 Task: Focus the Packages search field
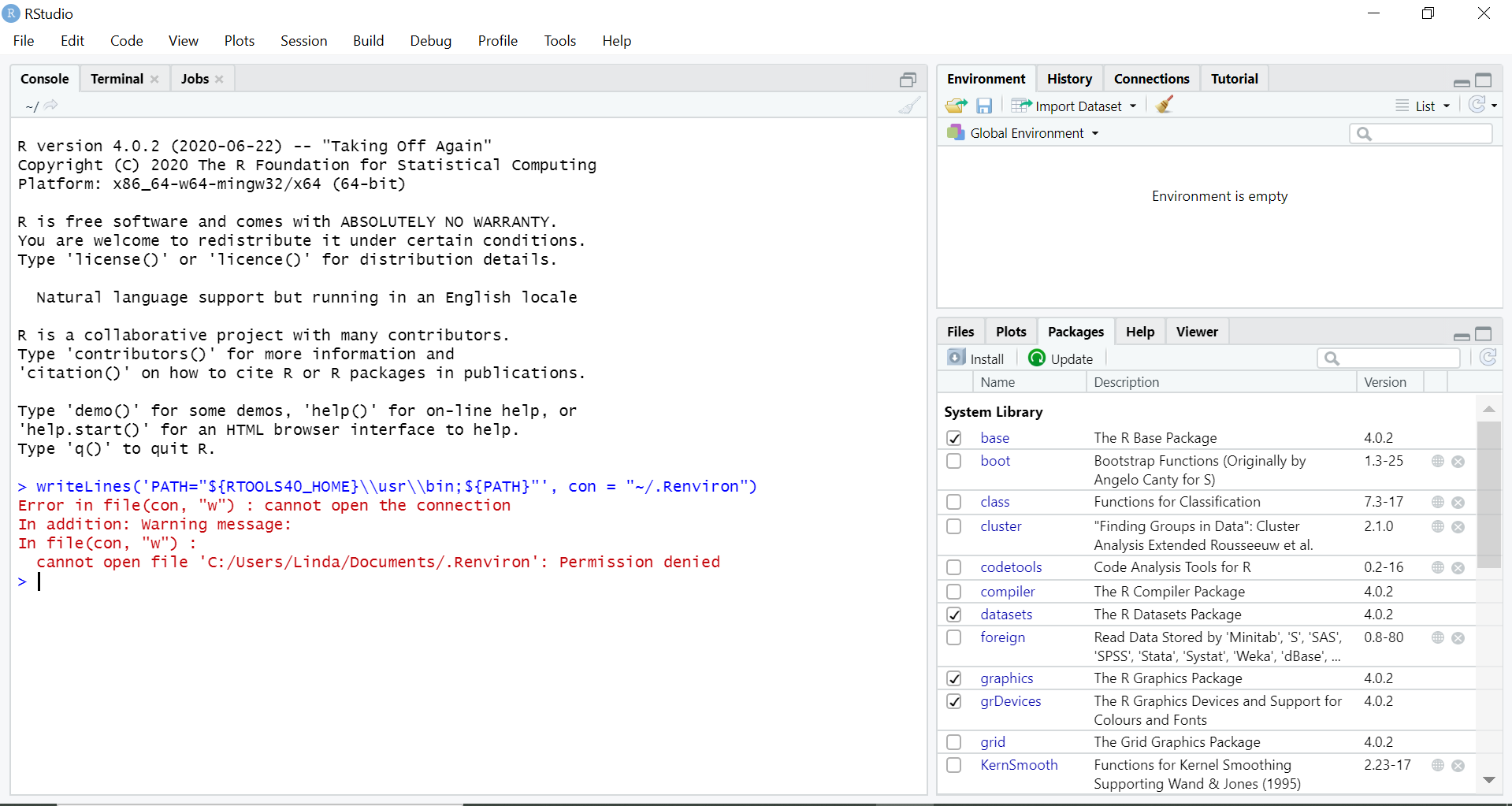coord(1388,358)
